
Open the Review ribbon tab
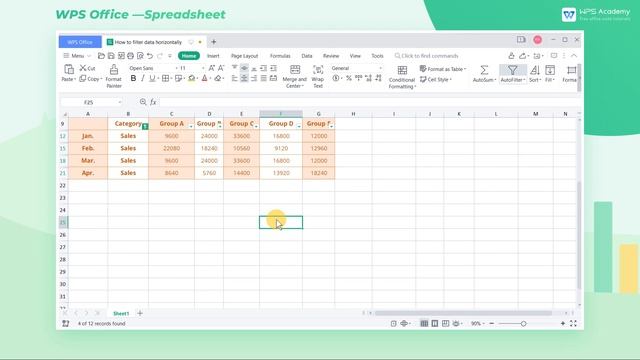[x=331, y=56]
